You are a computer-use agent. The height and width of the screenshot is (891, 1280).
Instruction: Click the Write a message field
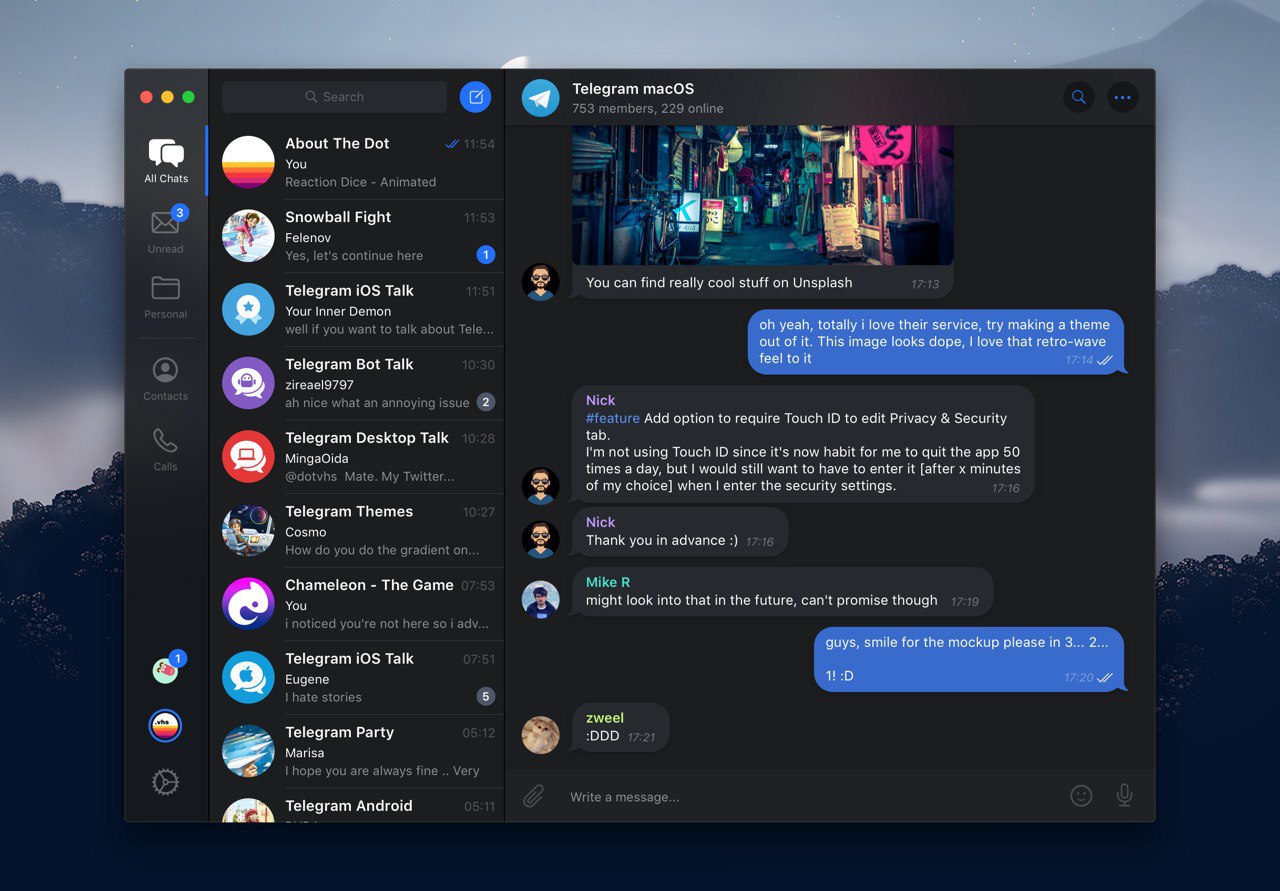(810, 797)
